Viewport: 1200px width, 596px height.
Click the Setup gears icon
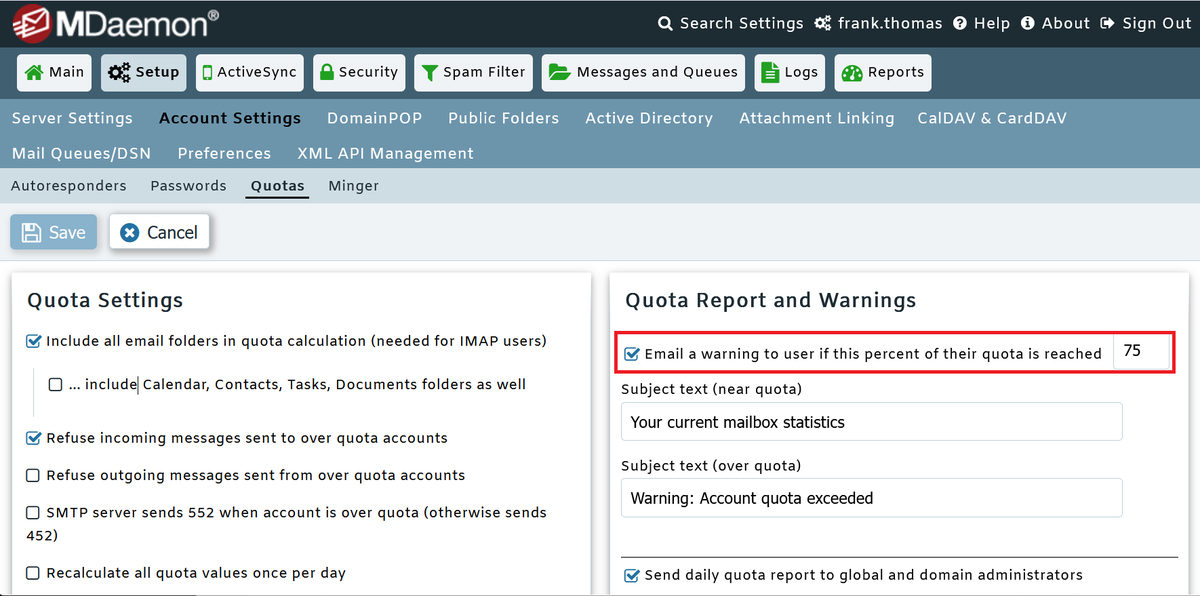pyautogui.click(x=119, y=72)
